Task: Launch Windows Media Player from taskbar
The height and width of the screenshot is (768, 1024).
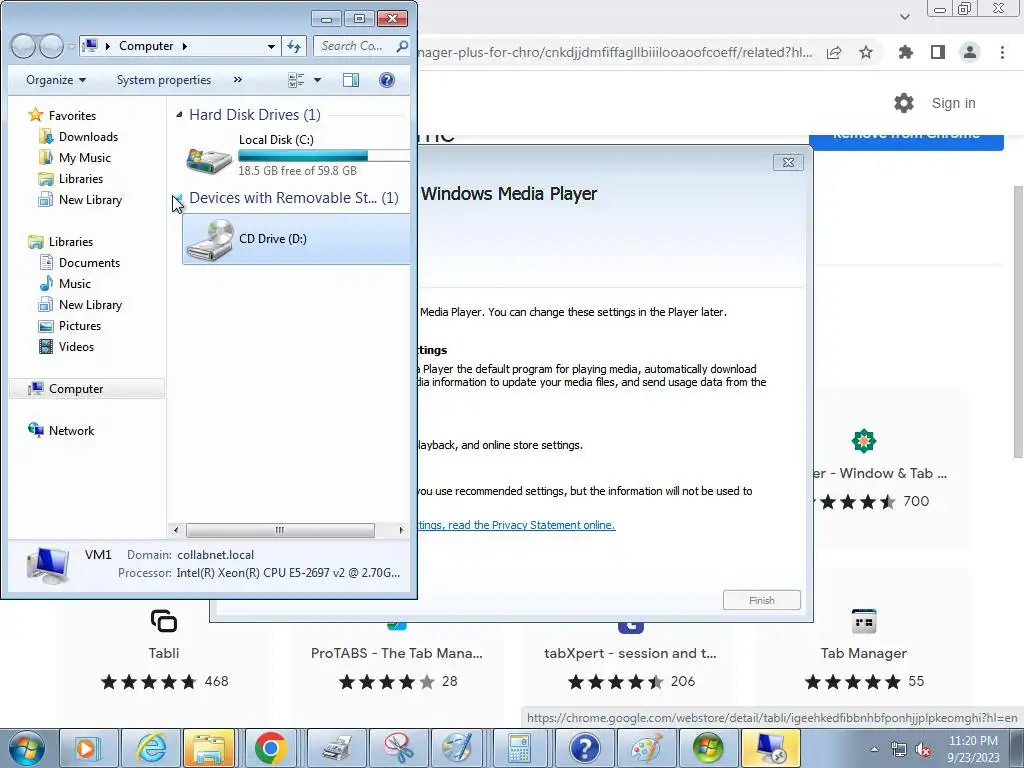Action: tap(87, 748)
